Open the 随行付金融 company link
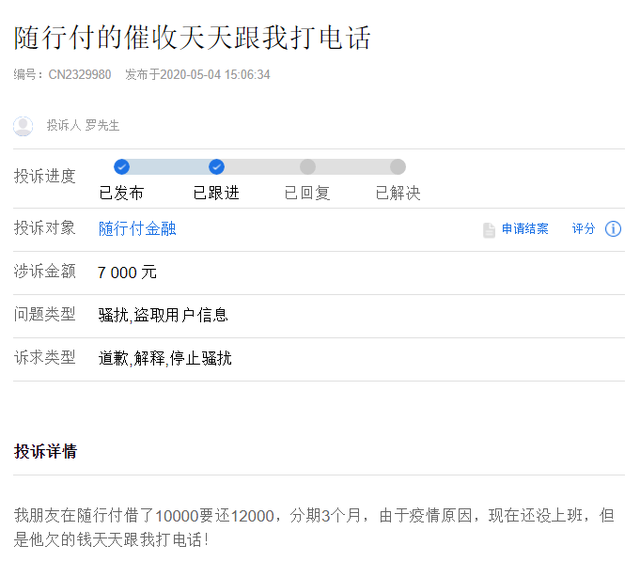Image resolution: width=640 pixels, height=561 pixels. (x=137, y=229)
